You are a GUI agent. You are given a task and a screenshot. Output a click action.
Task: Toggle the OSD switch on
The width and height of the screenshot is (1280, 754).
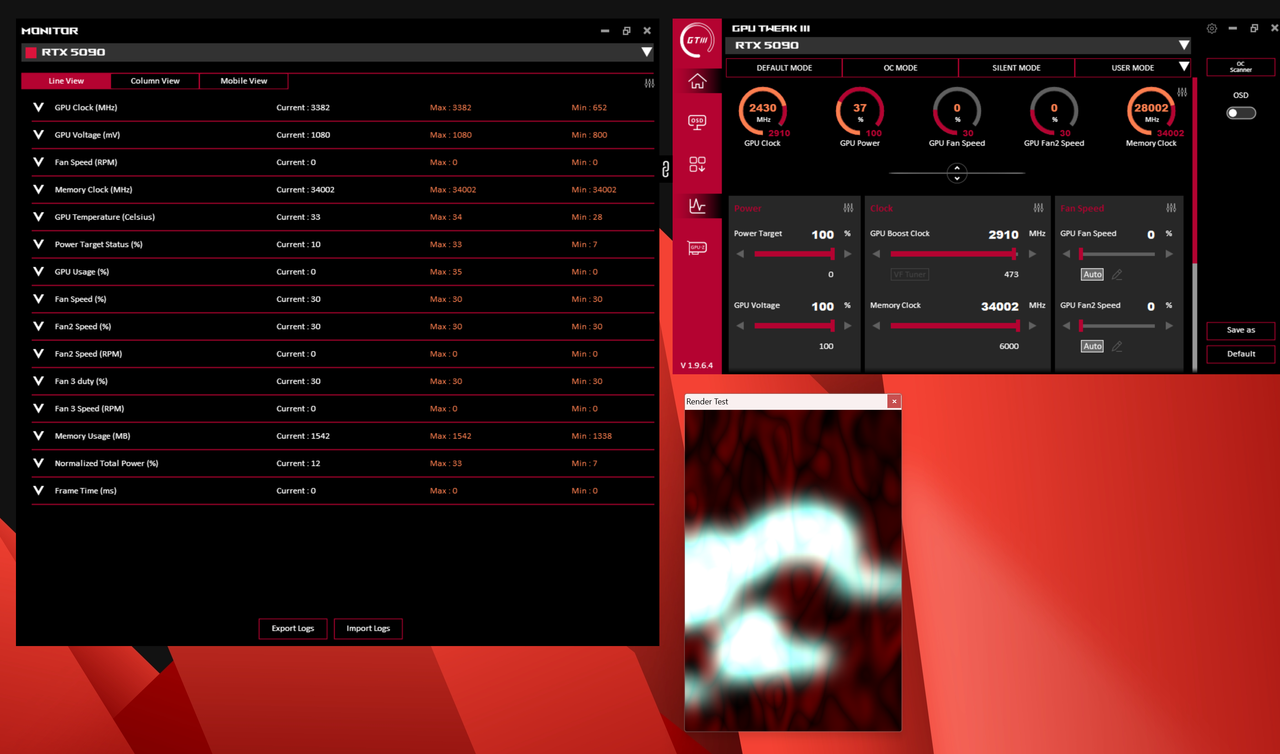click(x=1241, y=113)
